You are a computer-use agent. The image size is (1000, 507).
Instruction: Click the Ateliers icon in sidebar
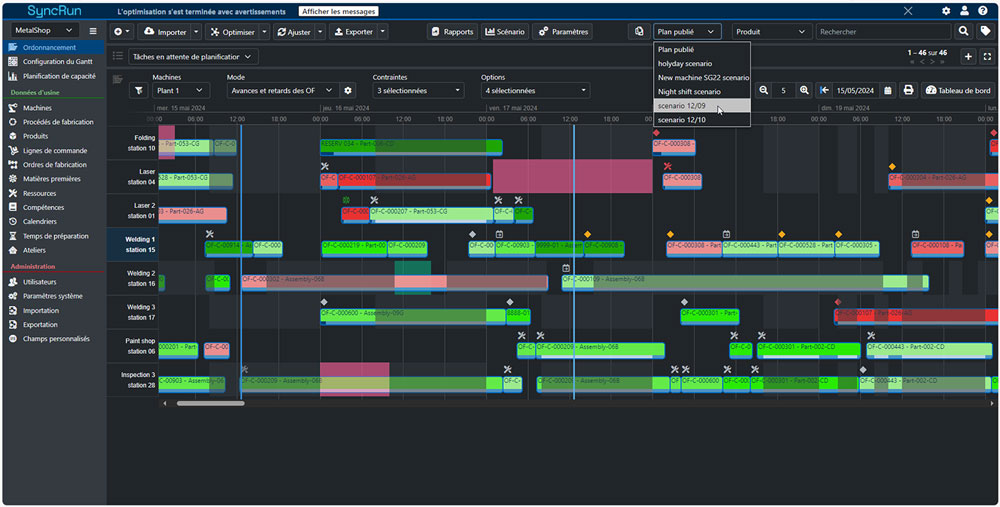pos(13,250)
